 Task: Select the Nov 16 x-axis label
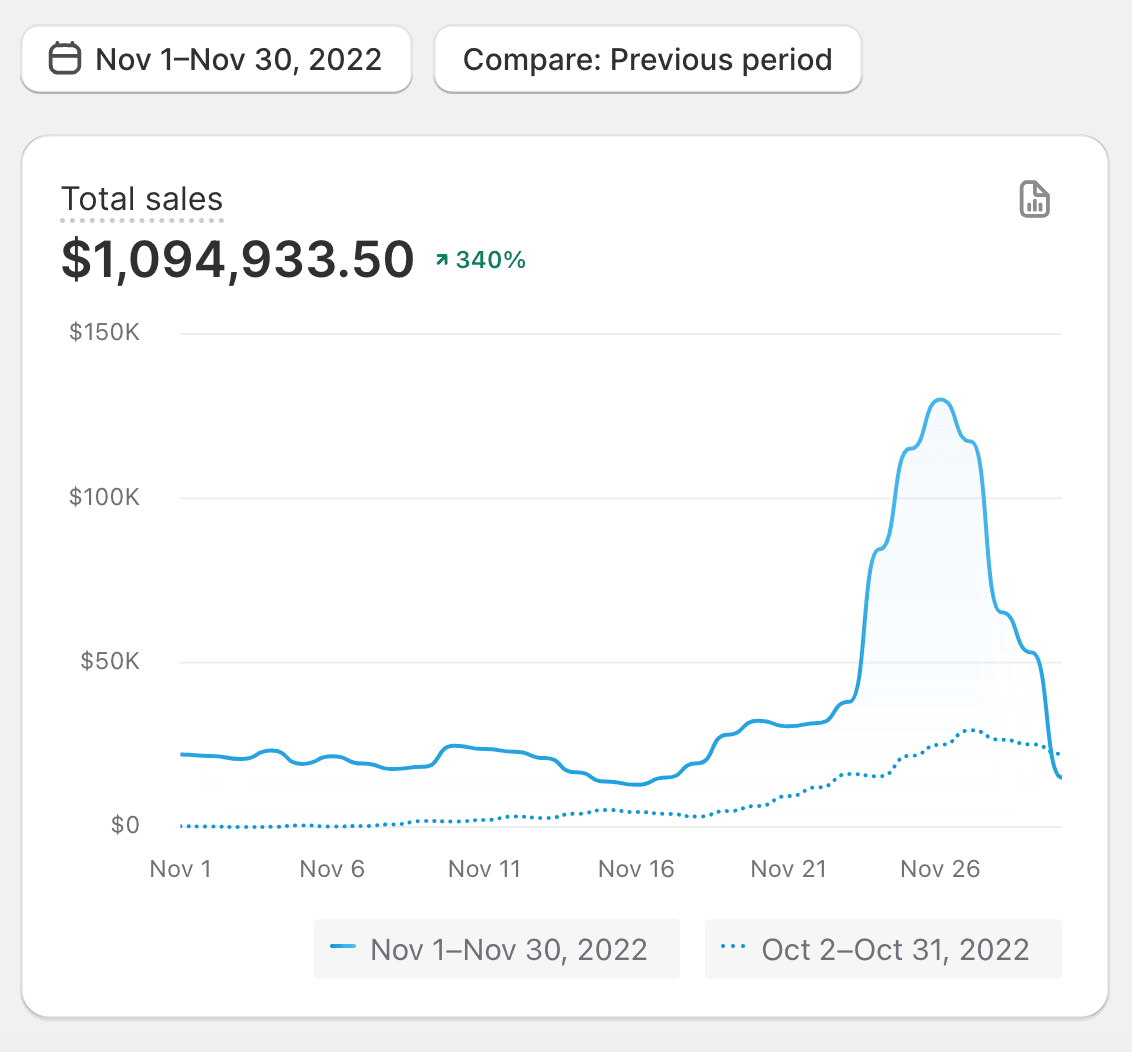pos(636,868)
